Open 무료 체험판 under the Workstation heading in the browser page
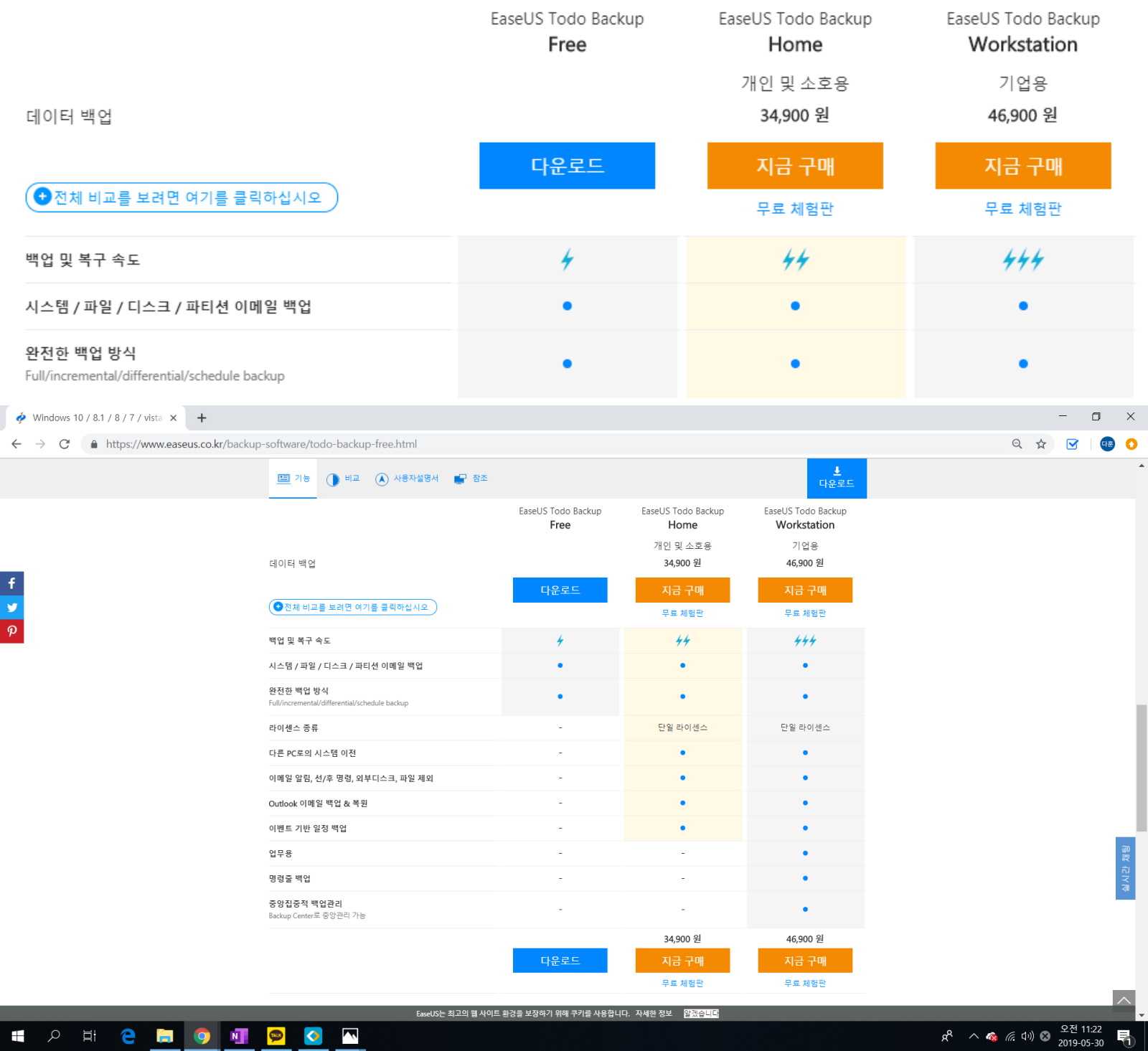This screenshot has height=1051, width=1148. [x=805, y=613]
